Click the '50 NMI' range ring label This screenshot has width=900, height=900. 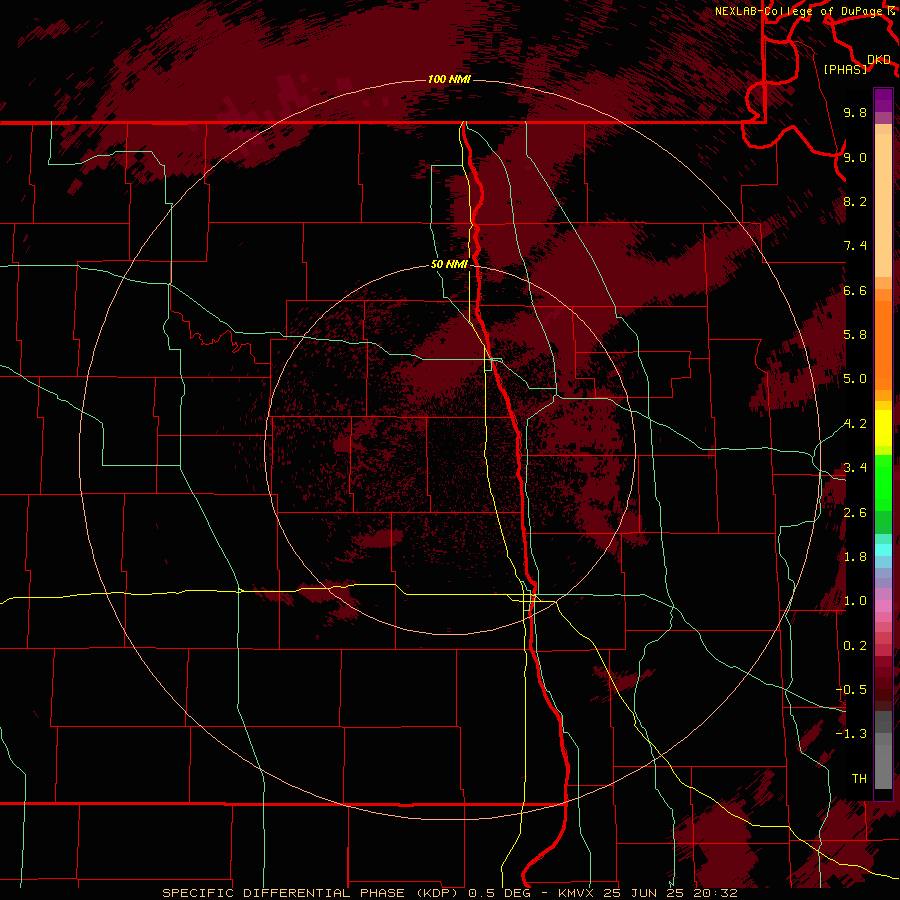coord(449,264)
